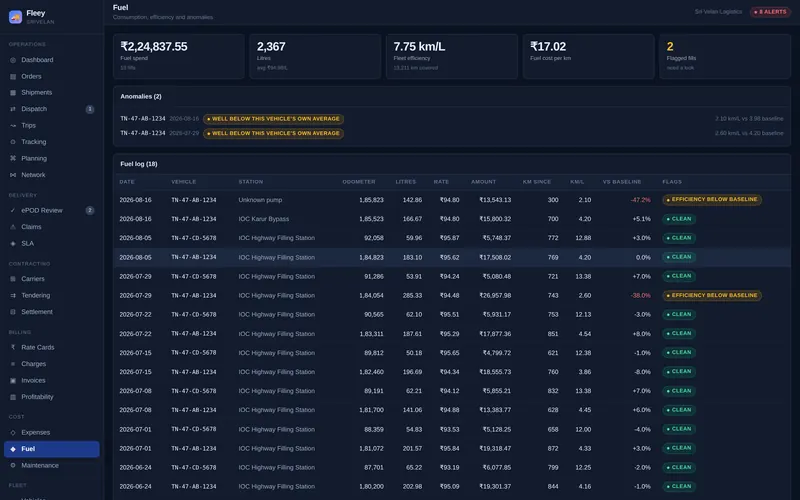This screenshot has width=800, height=500.
Task: Click the -38.0% baseline value
Action: tap(640, 295)
